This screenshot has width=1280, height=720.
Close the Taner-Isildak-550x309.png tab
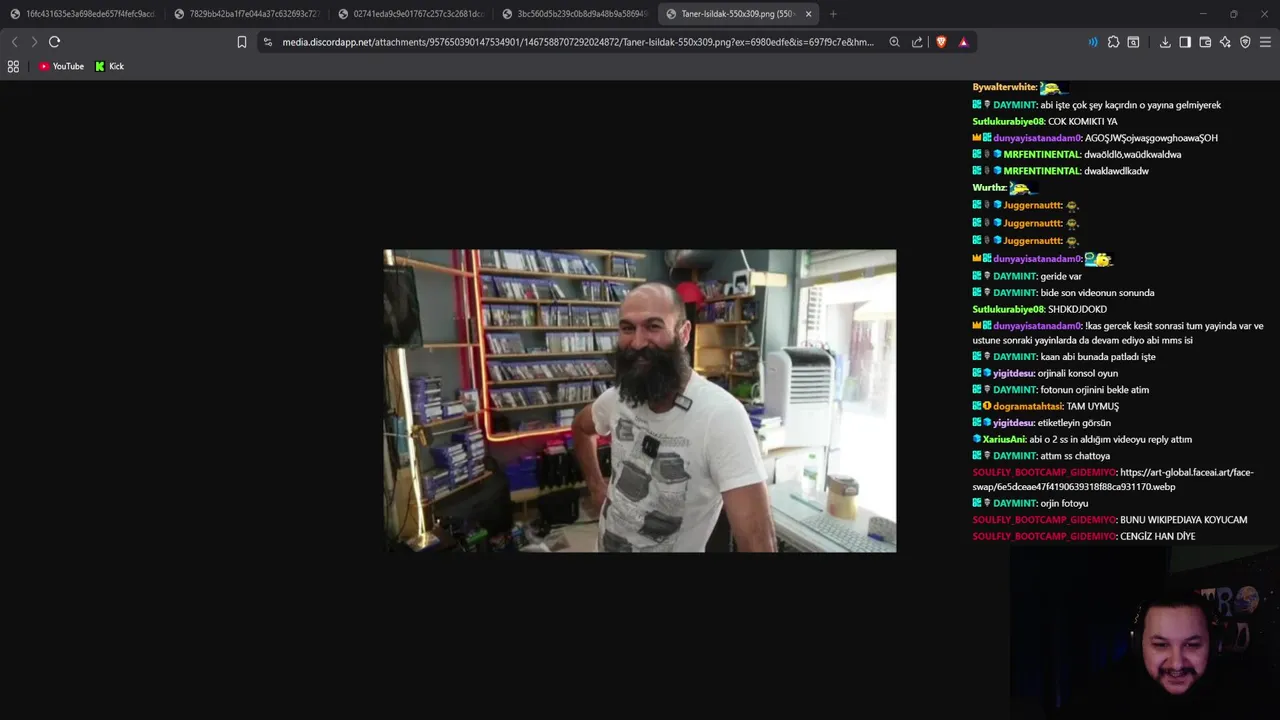[808, 14]
